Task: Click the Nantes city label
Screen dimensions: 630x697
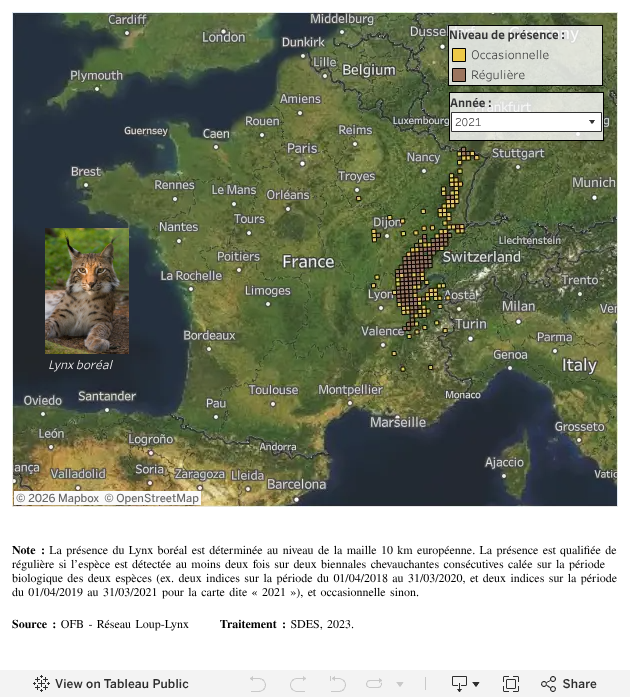Action: (x=178, y=227)
